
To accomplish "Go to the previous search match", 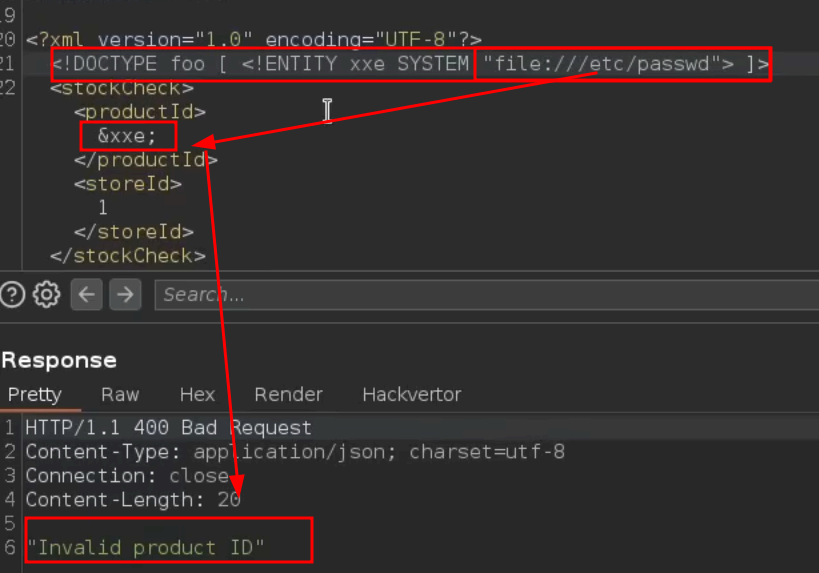I will pos(86,295).
